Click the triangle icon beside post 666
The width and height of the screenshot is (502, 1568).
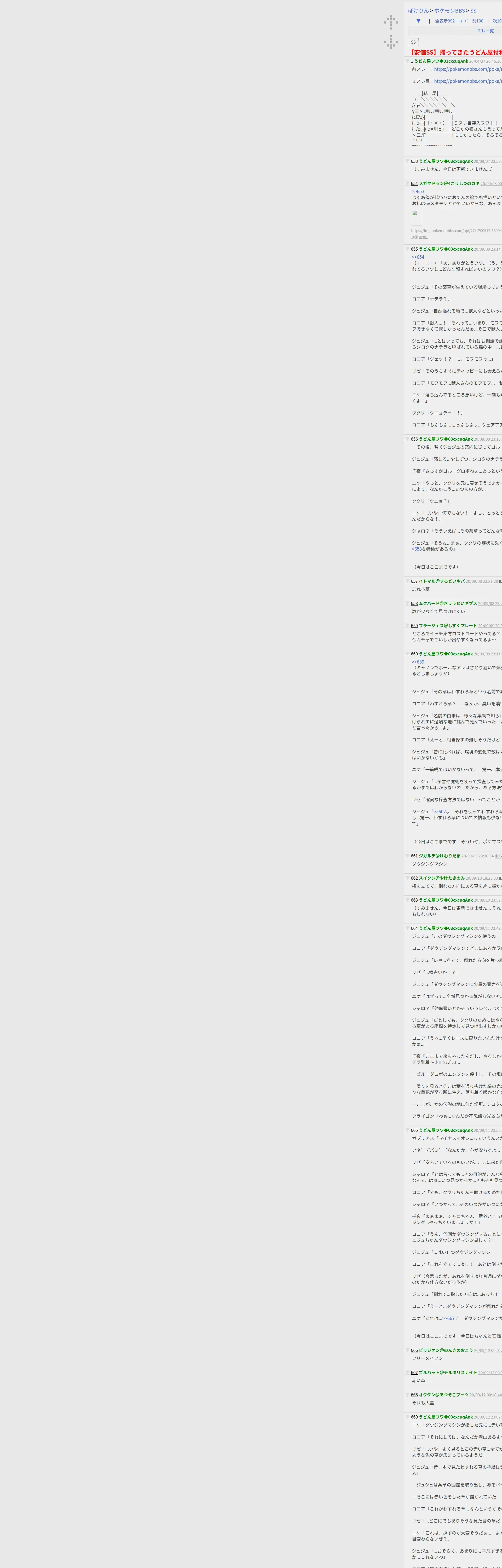[x=408, y=1350]
